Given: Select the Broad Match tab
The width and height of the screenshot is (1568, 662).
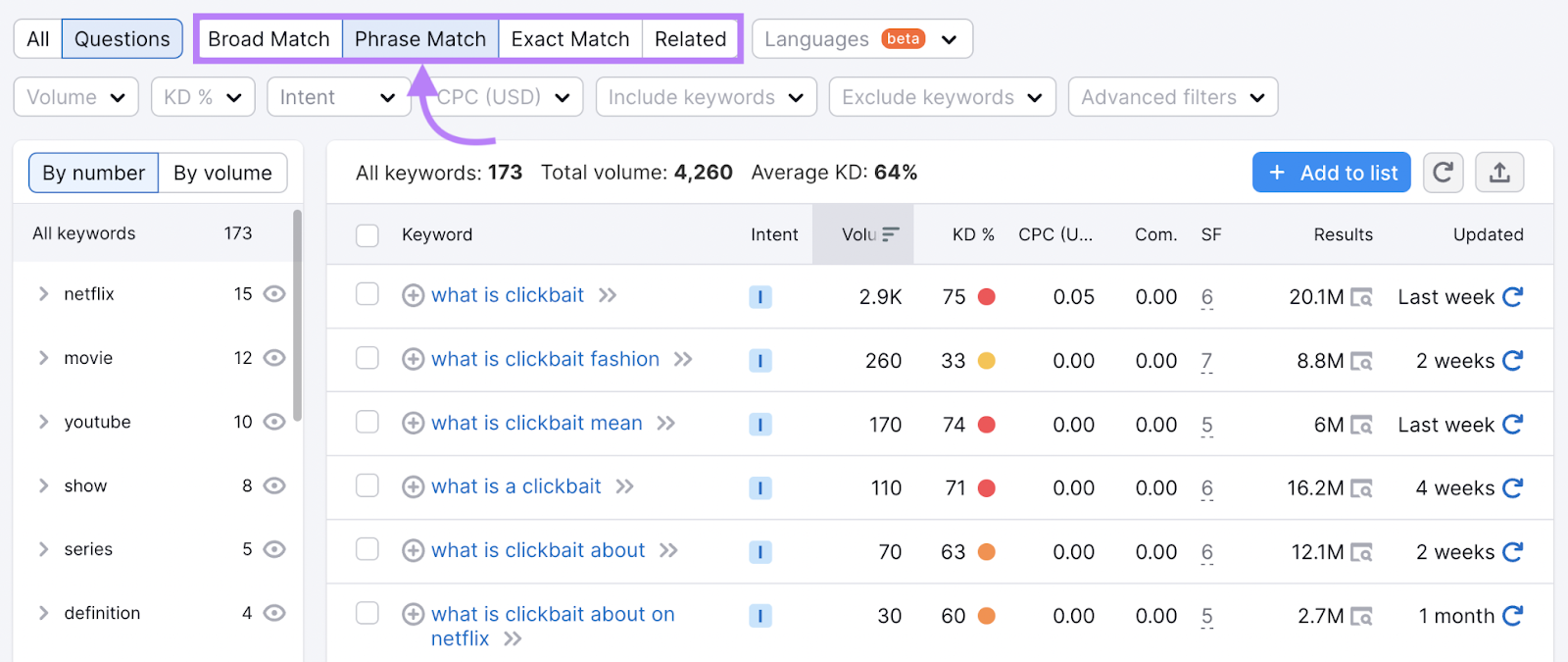Looking at the screenshot, I should coord(269,39).
